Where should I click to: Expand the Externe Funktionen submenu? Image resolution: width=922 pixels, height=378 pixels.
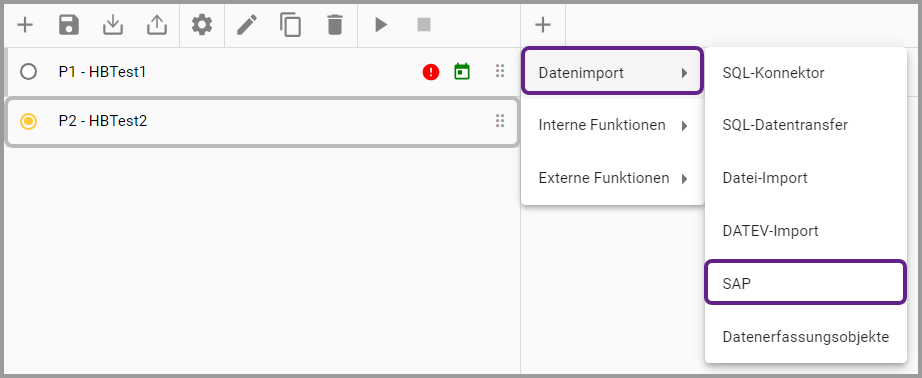(x=613, y=178)
